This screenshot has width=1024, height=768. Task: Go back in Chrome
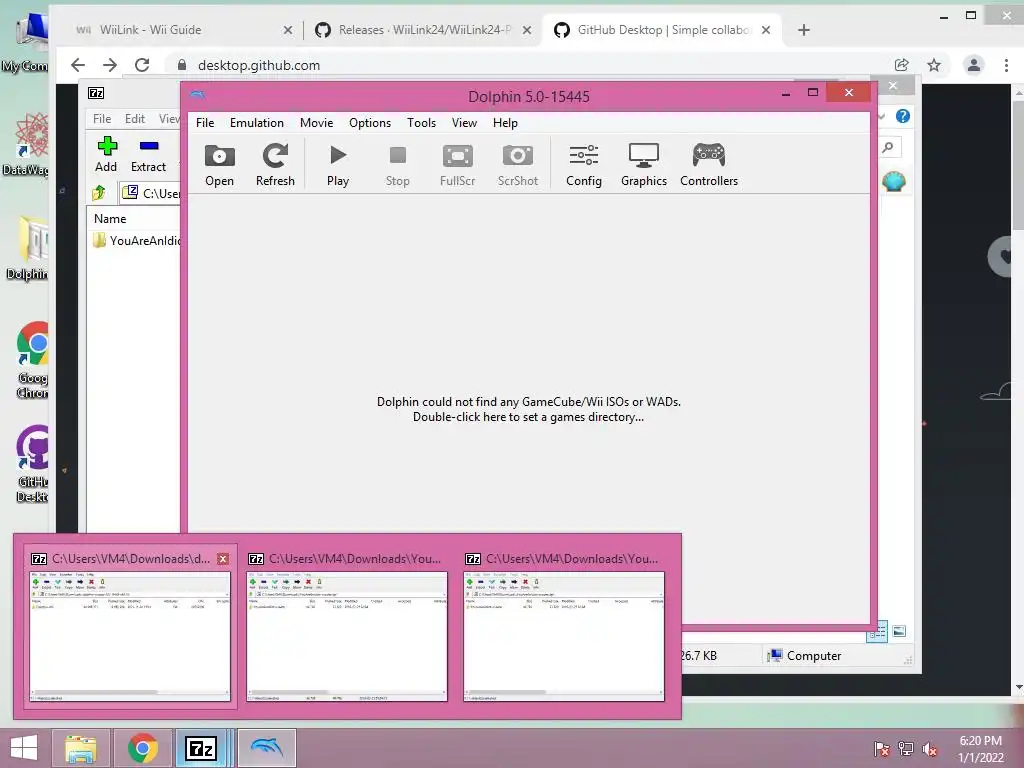(78, 65)
